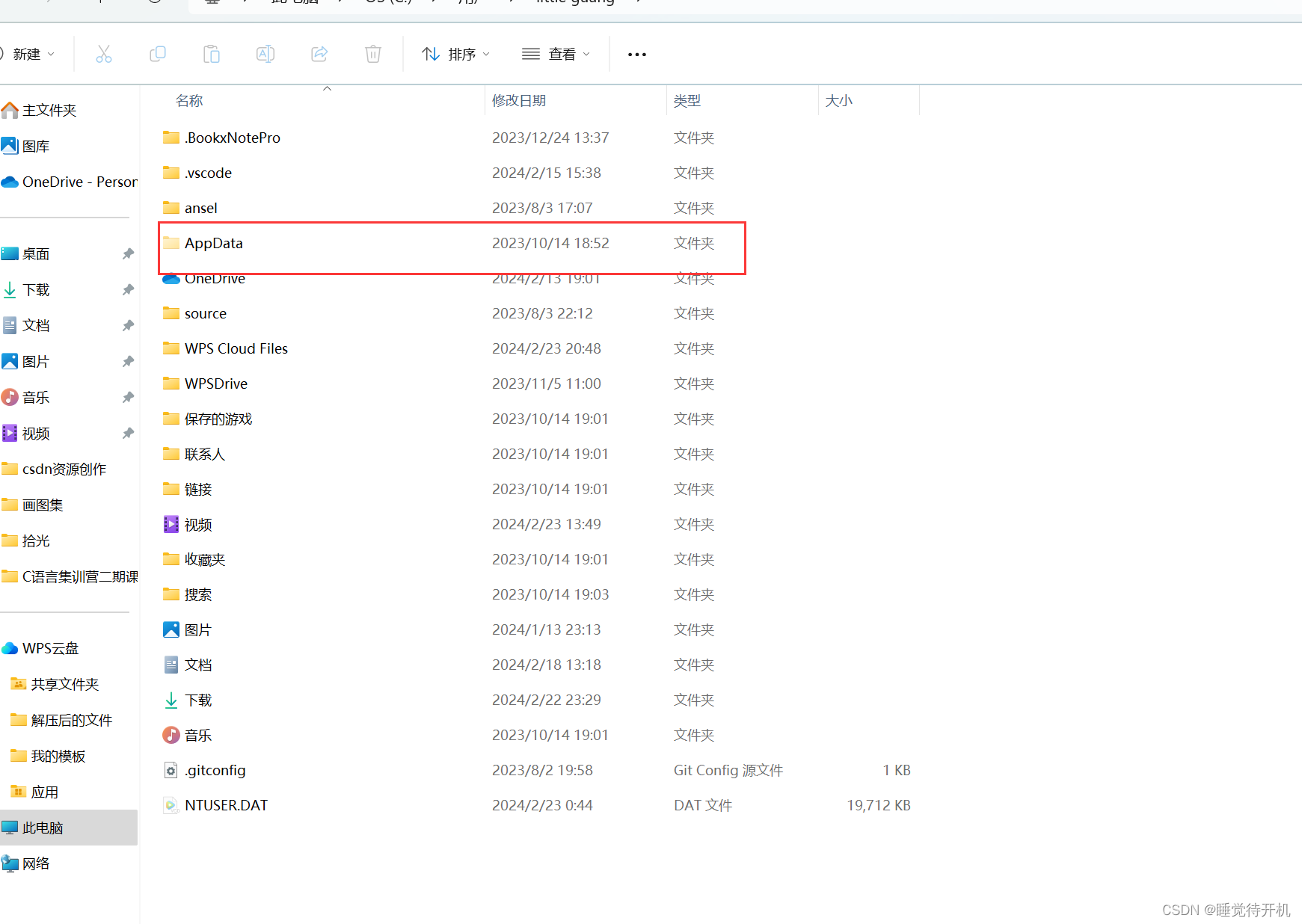Open the 排序 sort dropdown
This screenshot has width=1302, height=924.
coord(455,54)
